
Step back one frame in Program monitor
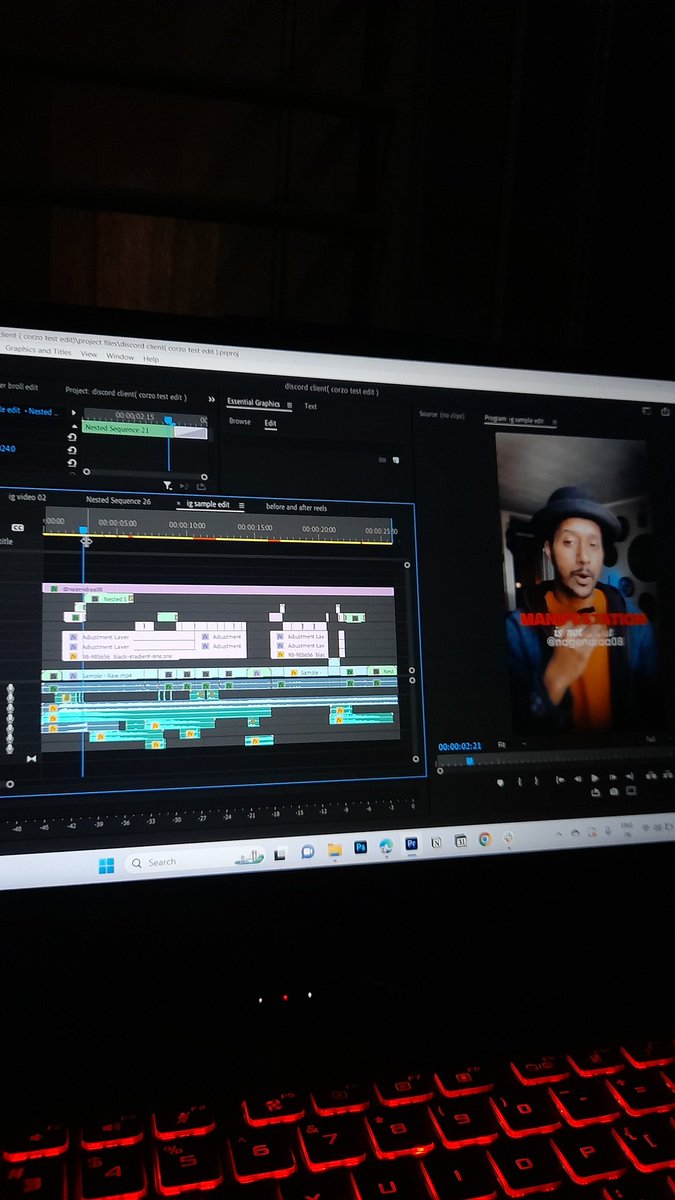[578, 779]
